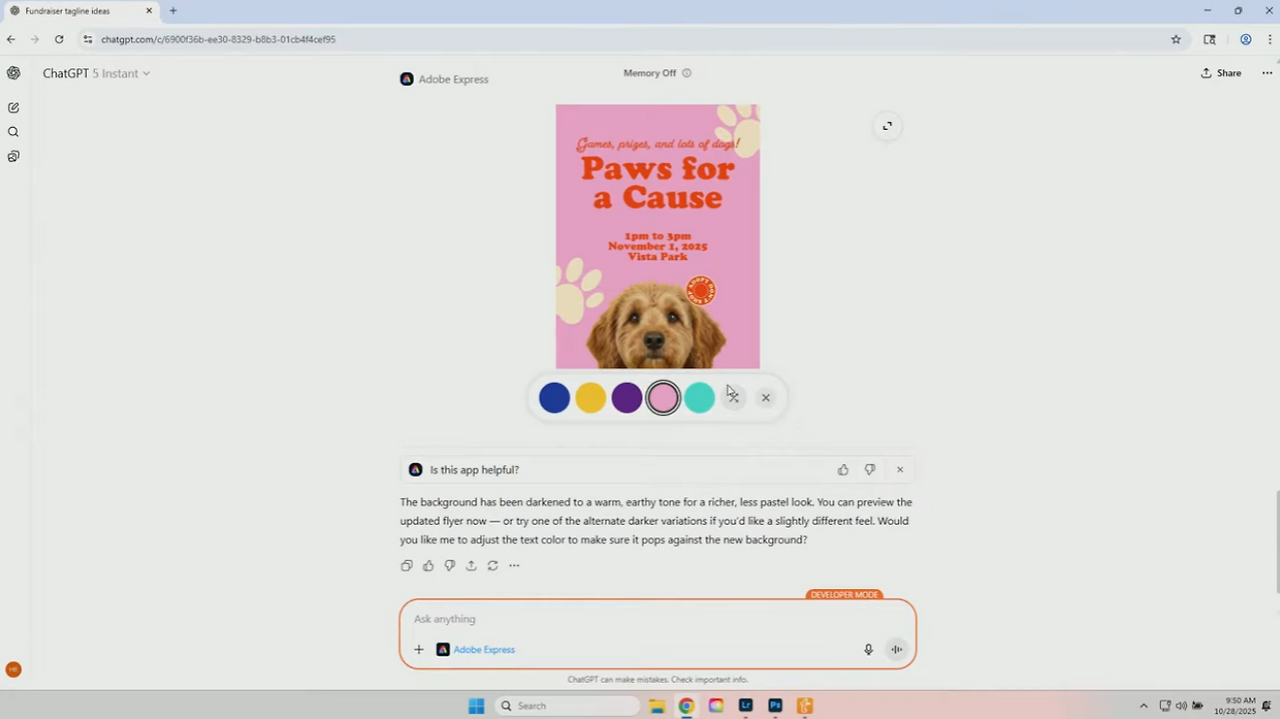Choose the yellow background swatch

pos(590,398)
